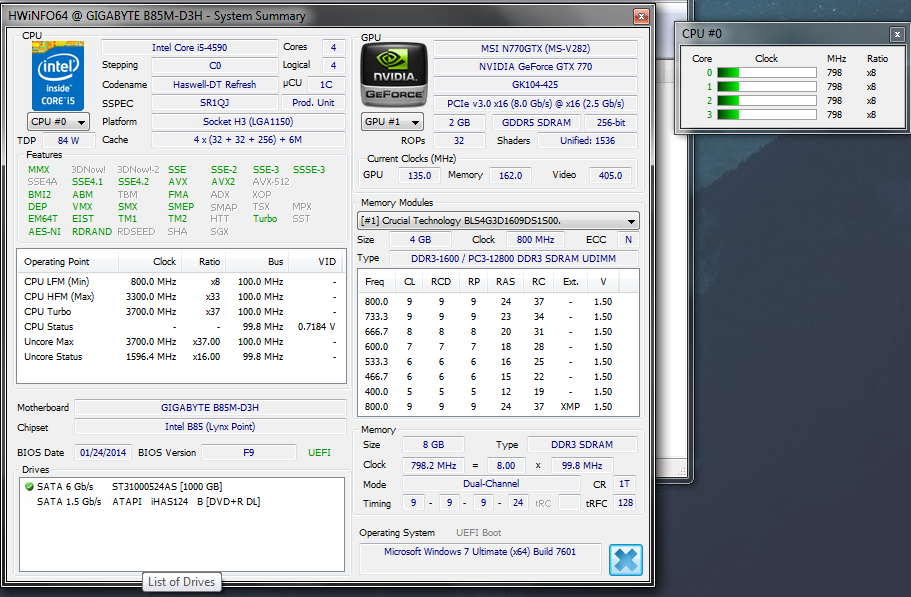Click the blue X close button beside operating system
911x597 pixels.
pos(626,560)
